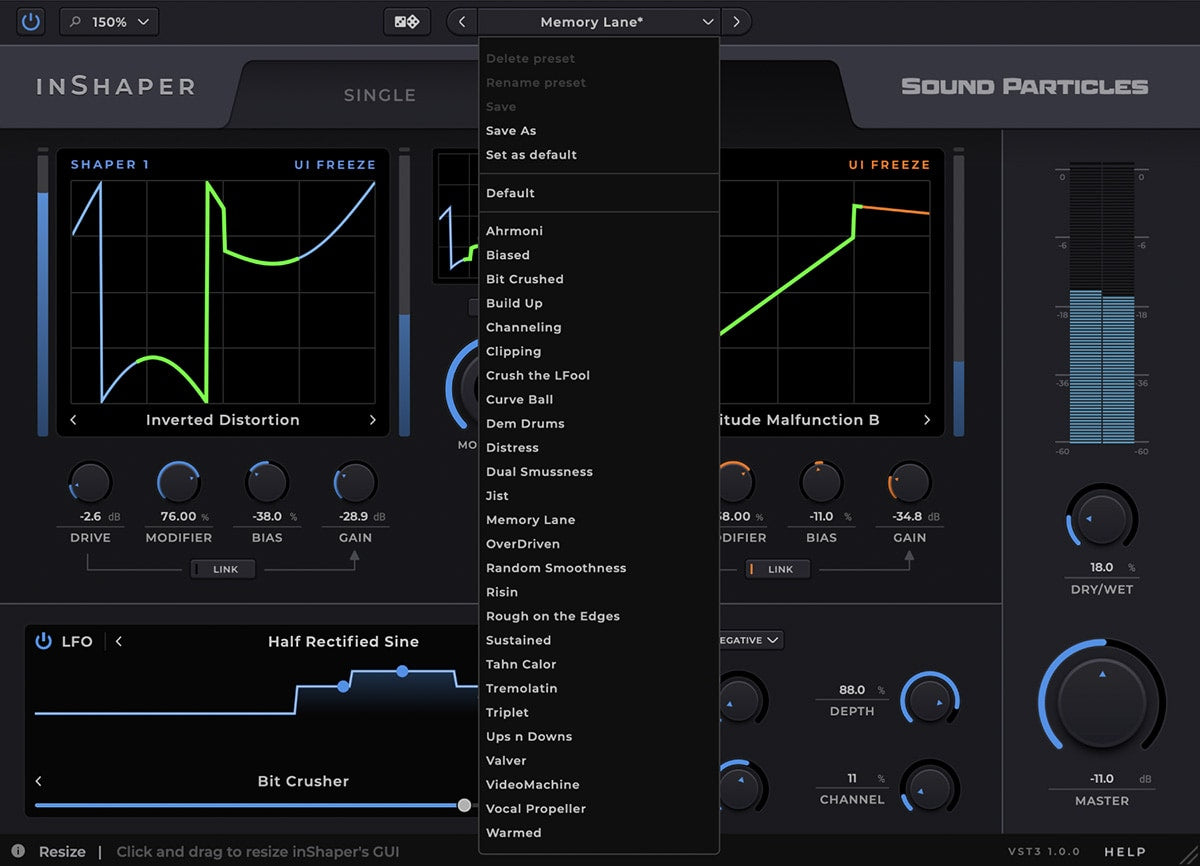This screenshot has height=866, width=1200.
Task: Click the randomize dice icon
Action: [407, 21]
